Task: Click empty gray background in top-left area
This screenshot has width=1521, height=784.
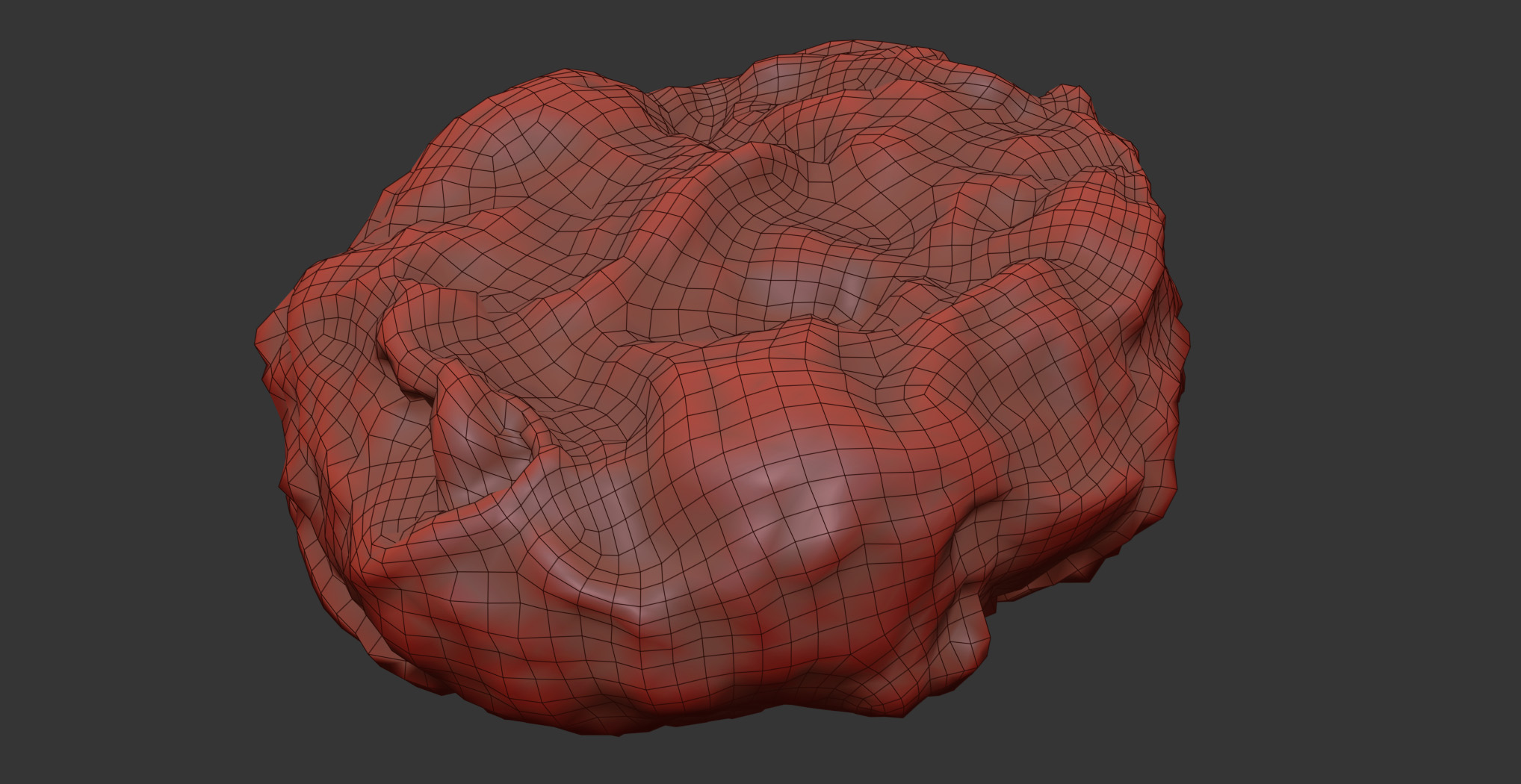Action: point(149,112)
